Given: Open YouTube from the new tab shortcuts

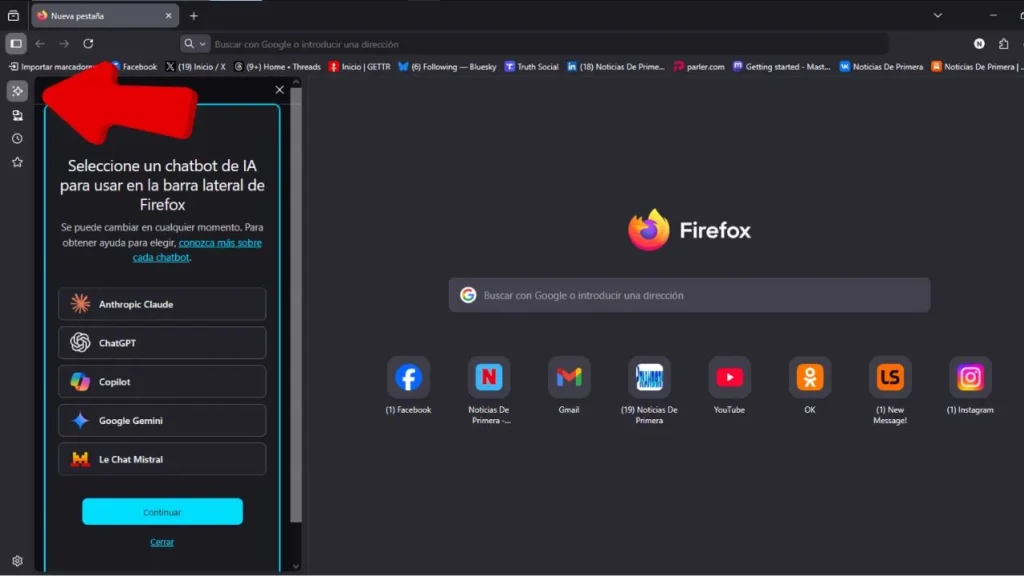Looking at the screenshot, I should [729, 377].
